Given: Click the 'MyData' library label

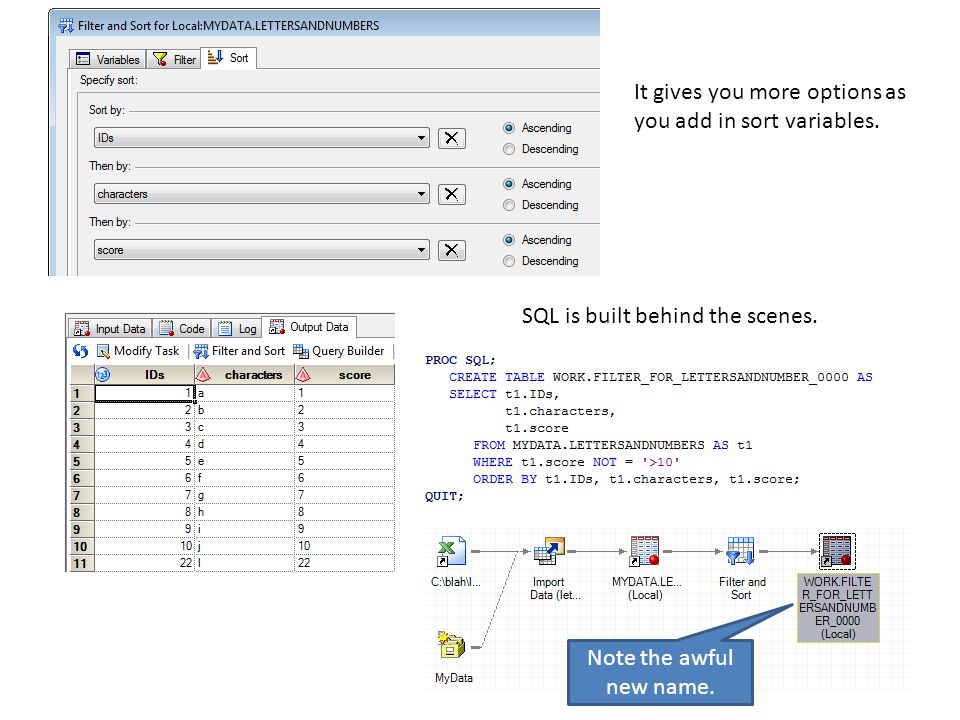Looking at the screenshot, I should (x=454, y=678).
